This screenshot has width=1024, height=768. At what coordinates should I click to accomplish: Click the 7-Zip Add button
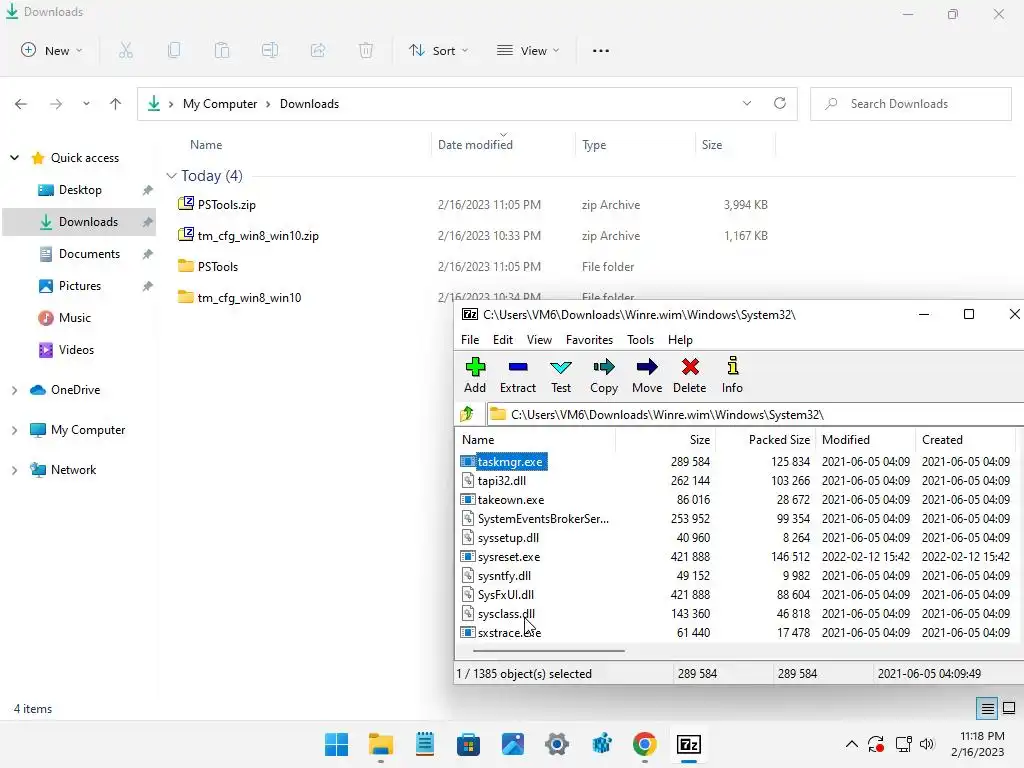[x=475, y=376]
